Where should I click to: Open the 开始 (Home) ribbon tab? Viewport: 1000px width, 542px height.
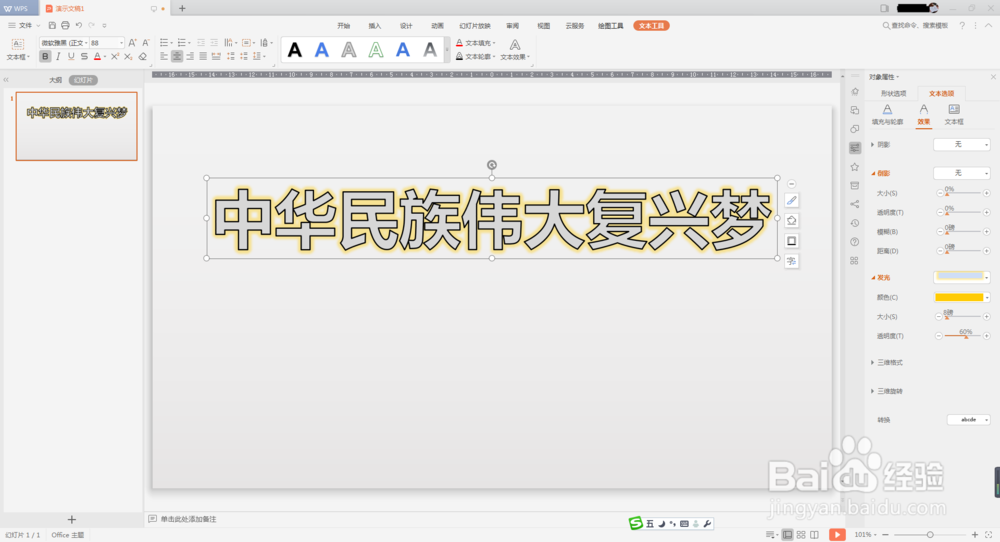point(344,26)
